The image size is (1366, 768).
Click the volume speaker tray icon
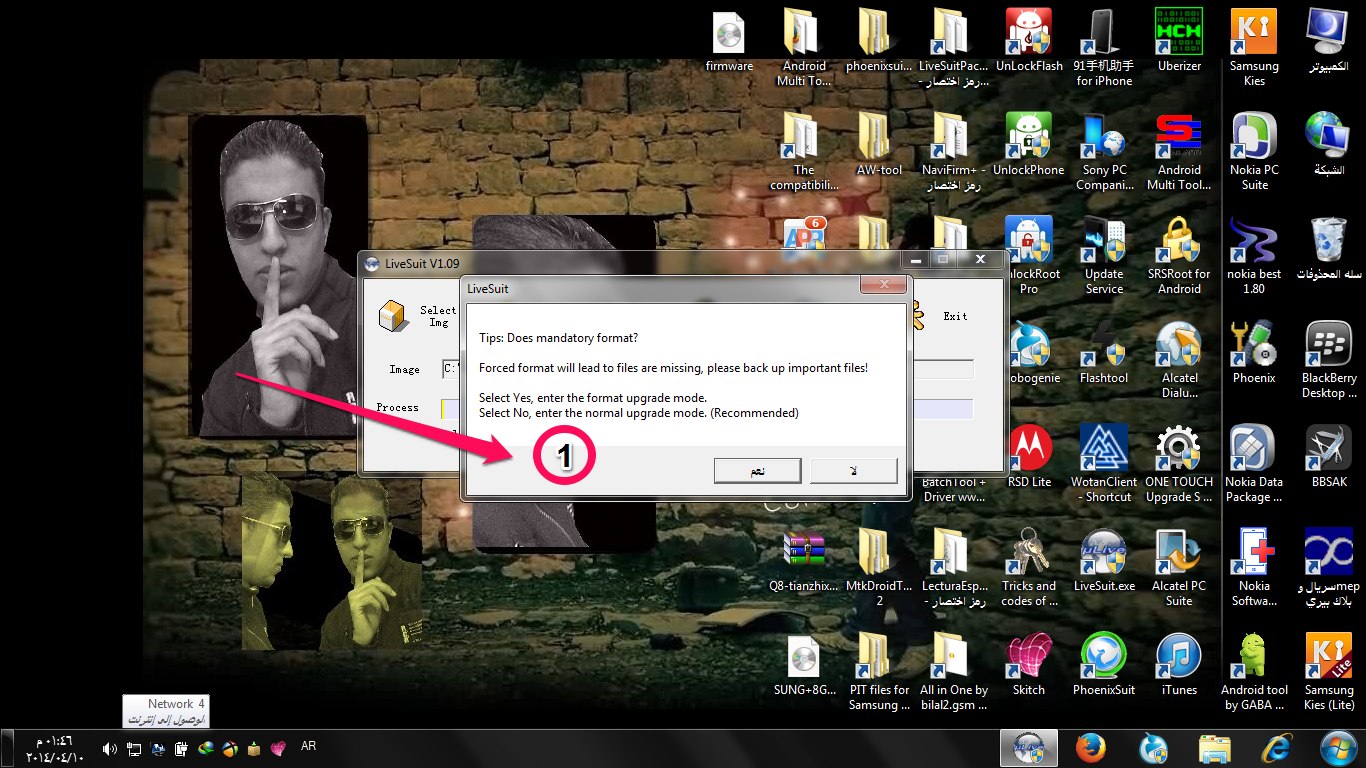[109, 748]
